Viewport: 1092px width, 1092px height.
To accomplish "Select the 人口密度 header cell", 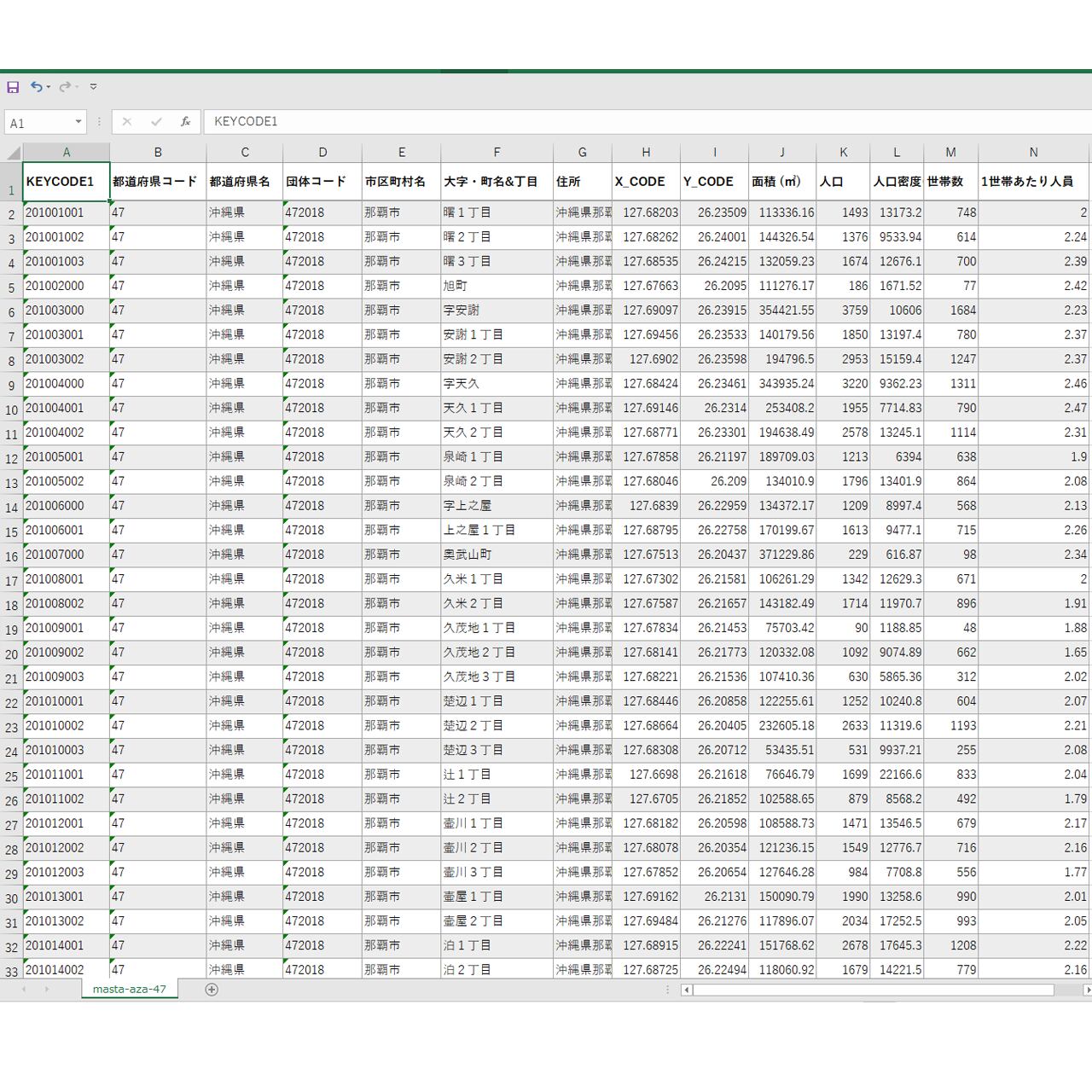I will [896, 182].
